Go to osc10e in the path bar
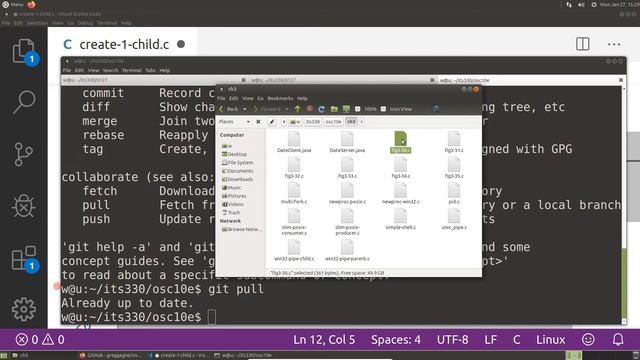 click(333, 122)
